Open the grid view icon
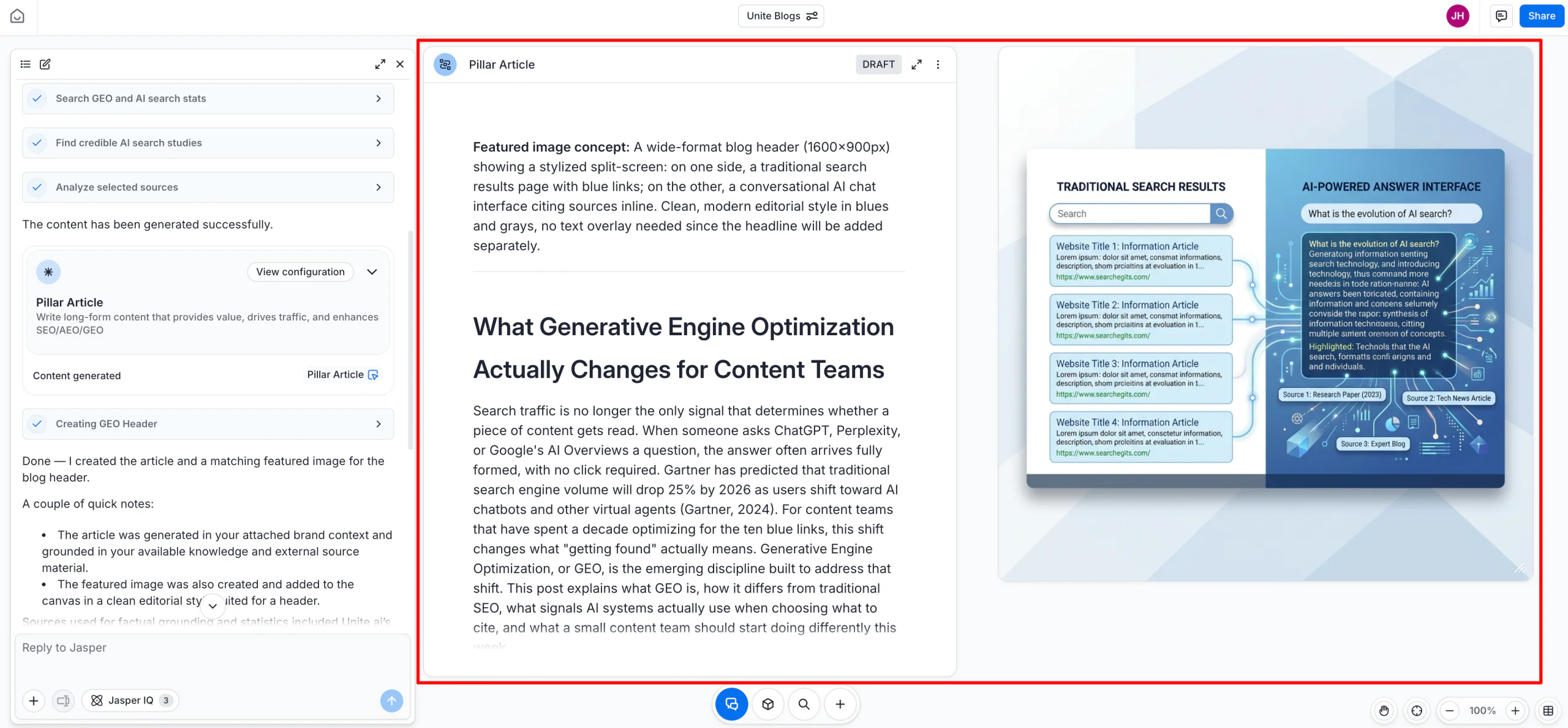Screen dimensions: 1568x728 [1548, 711]
